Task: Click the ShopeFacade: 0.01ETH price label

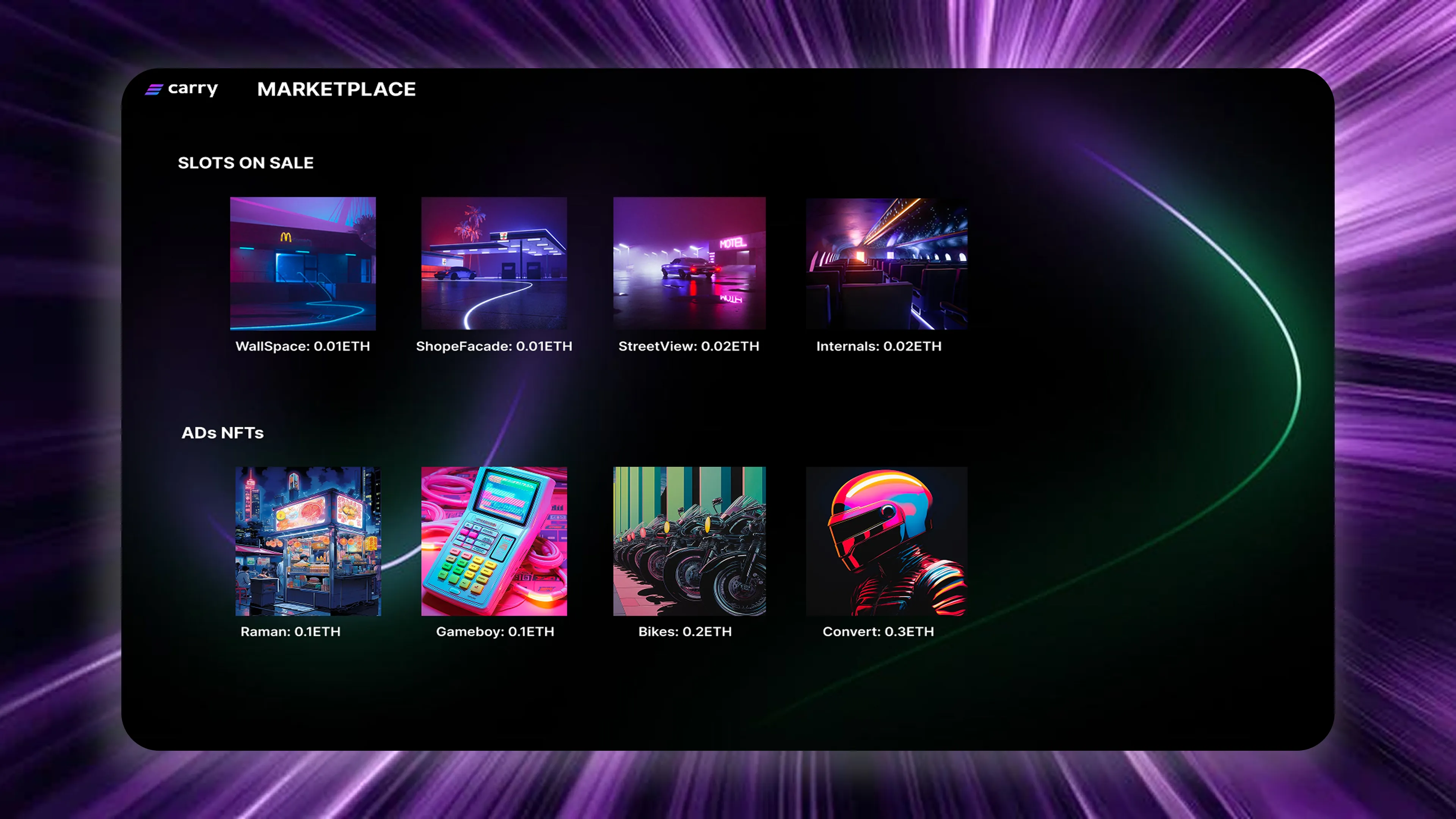Action: tap(494, 346)
